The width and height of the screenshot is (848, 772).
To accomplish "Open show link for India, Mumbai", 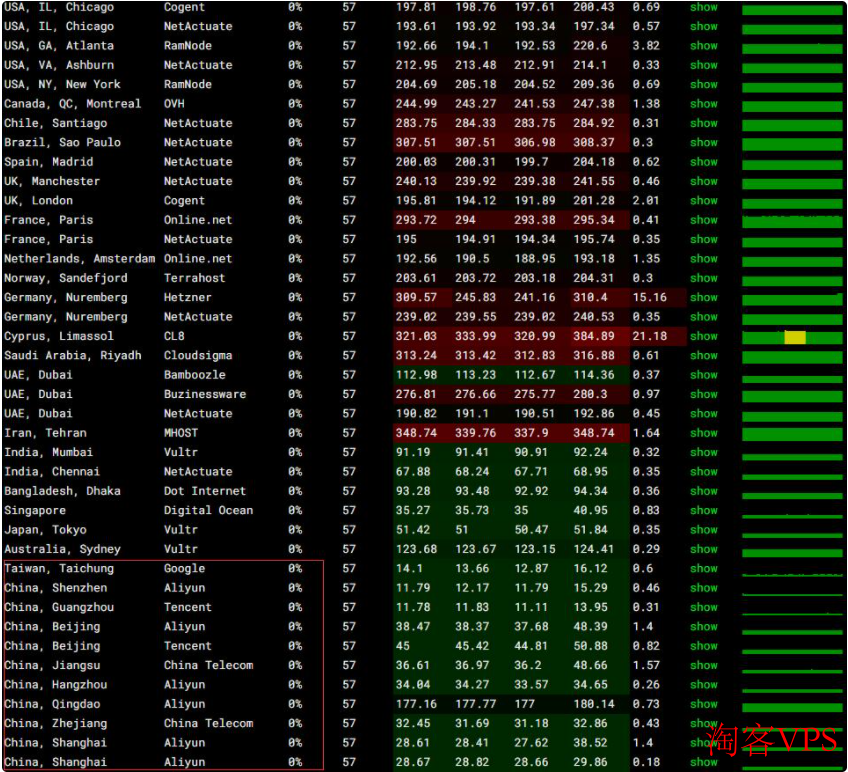I will (704, 452).
